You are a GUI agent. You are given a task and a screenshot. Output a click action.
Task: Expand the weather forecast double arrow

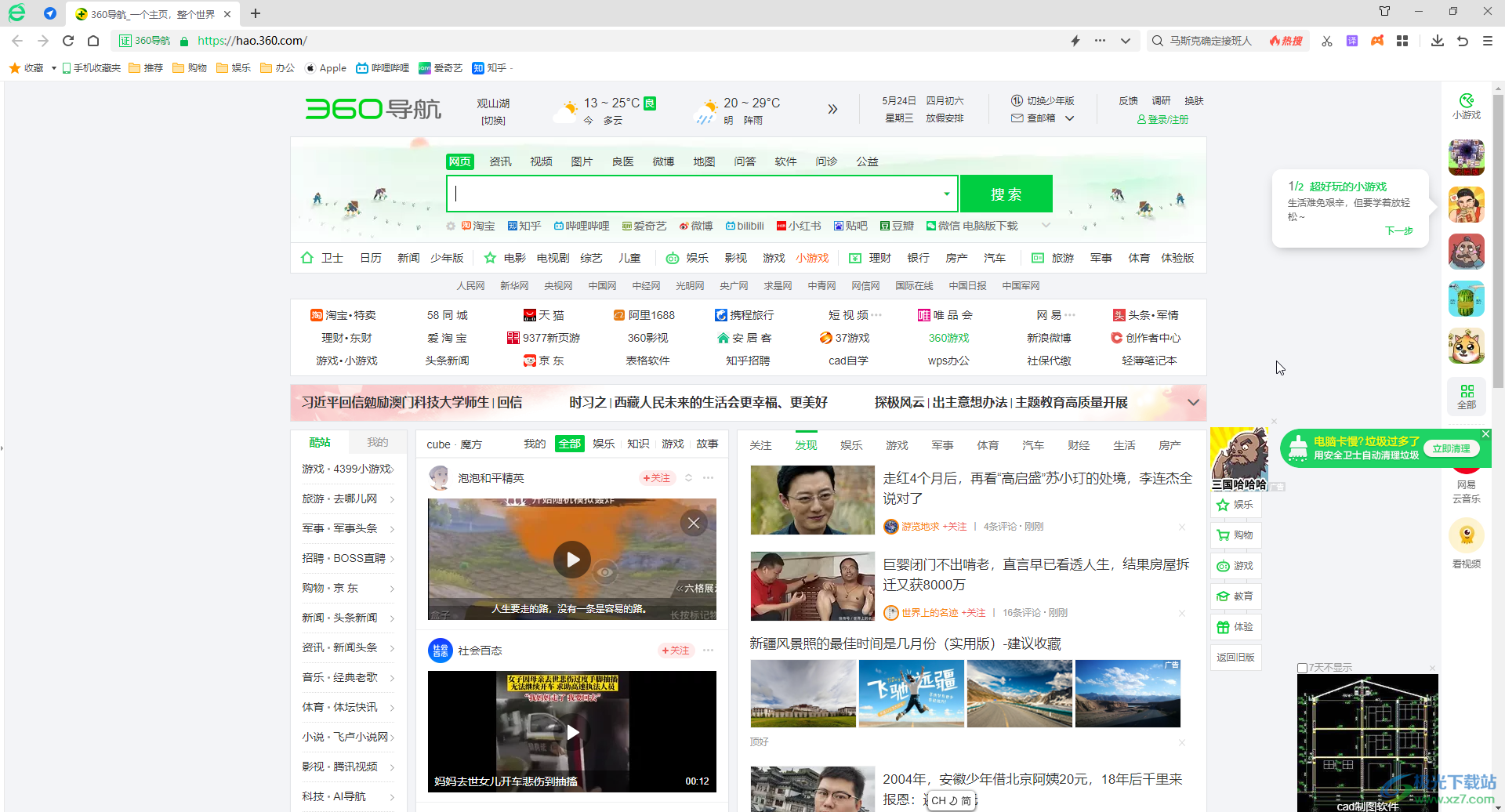[832, 109]
